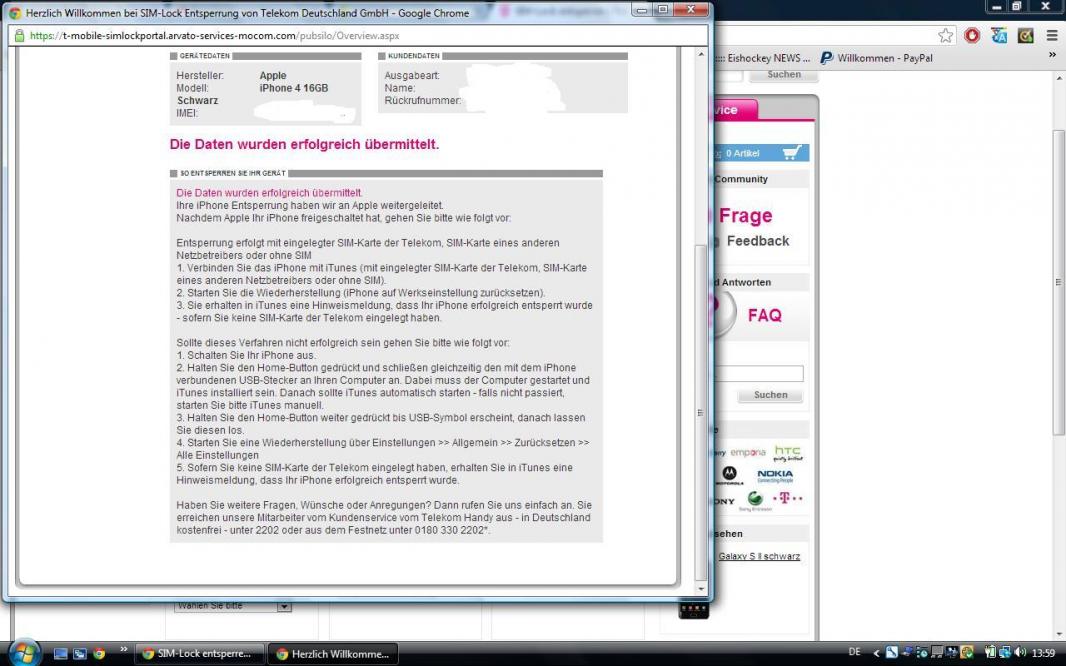Select the Nokia brand logo
1066x666 pixels.
[x=775, y=476]
